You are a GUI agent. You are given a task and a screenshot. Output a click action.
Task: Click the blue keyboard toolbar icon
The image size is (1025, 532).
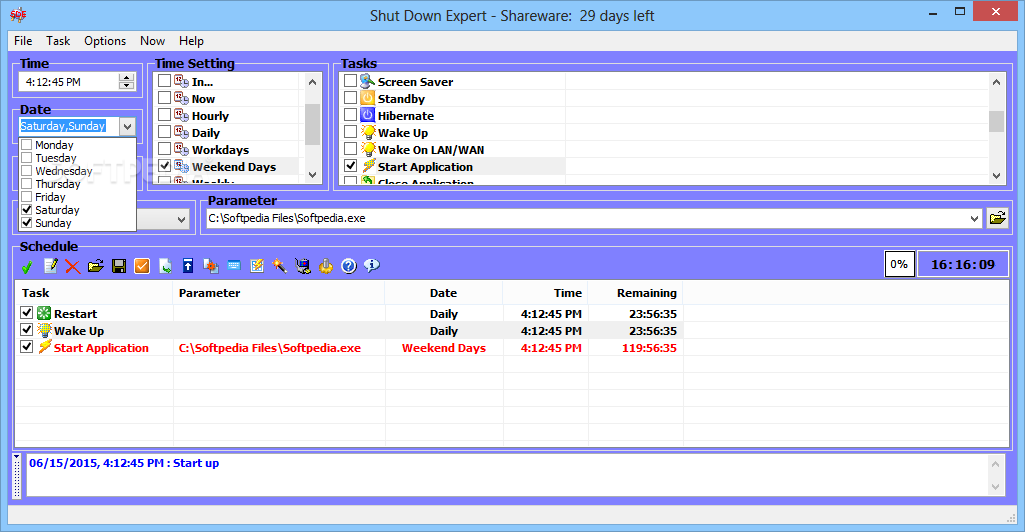coord(234,266)
